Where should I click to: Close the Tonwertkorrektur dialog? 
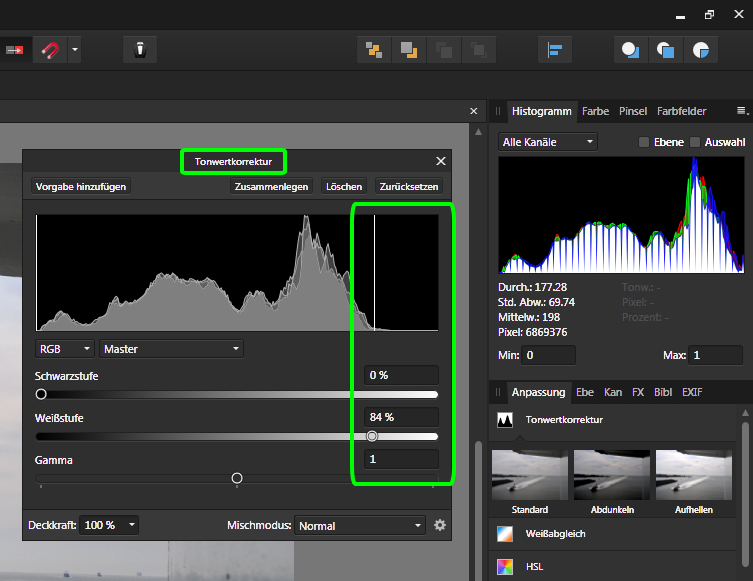pos(441,161)
